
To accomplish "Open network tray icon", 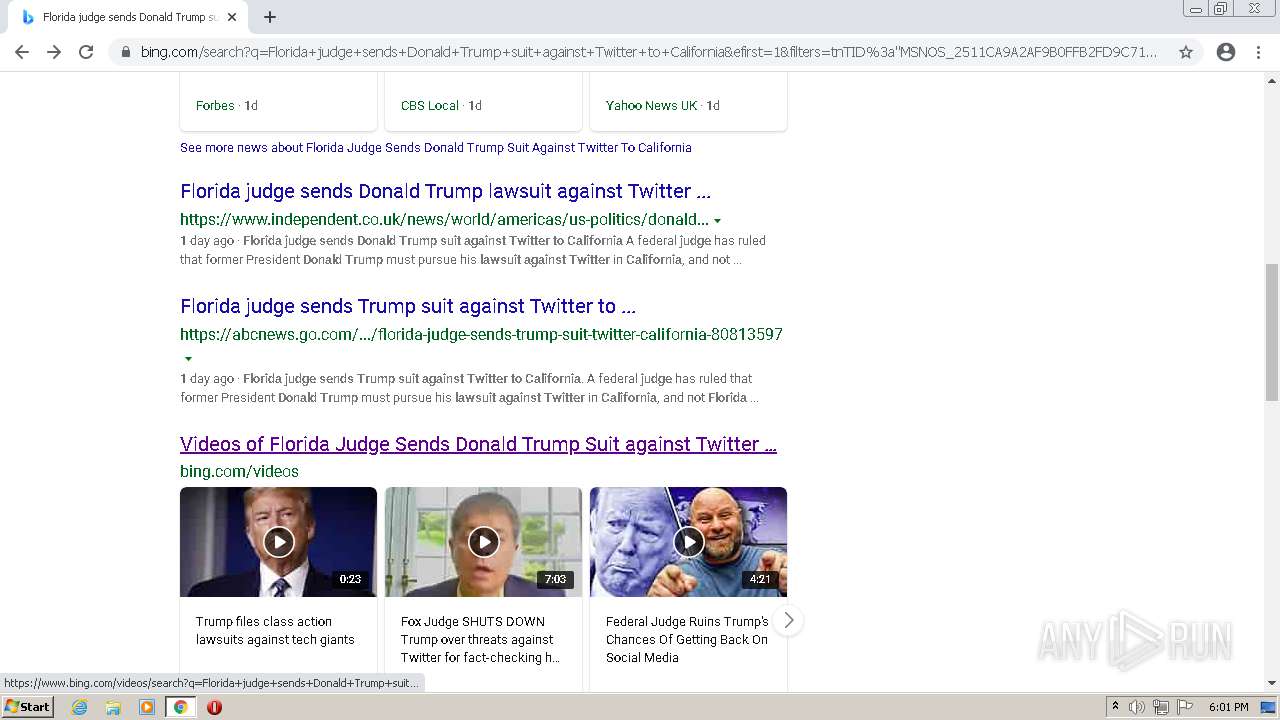I will 1161,707.
